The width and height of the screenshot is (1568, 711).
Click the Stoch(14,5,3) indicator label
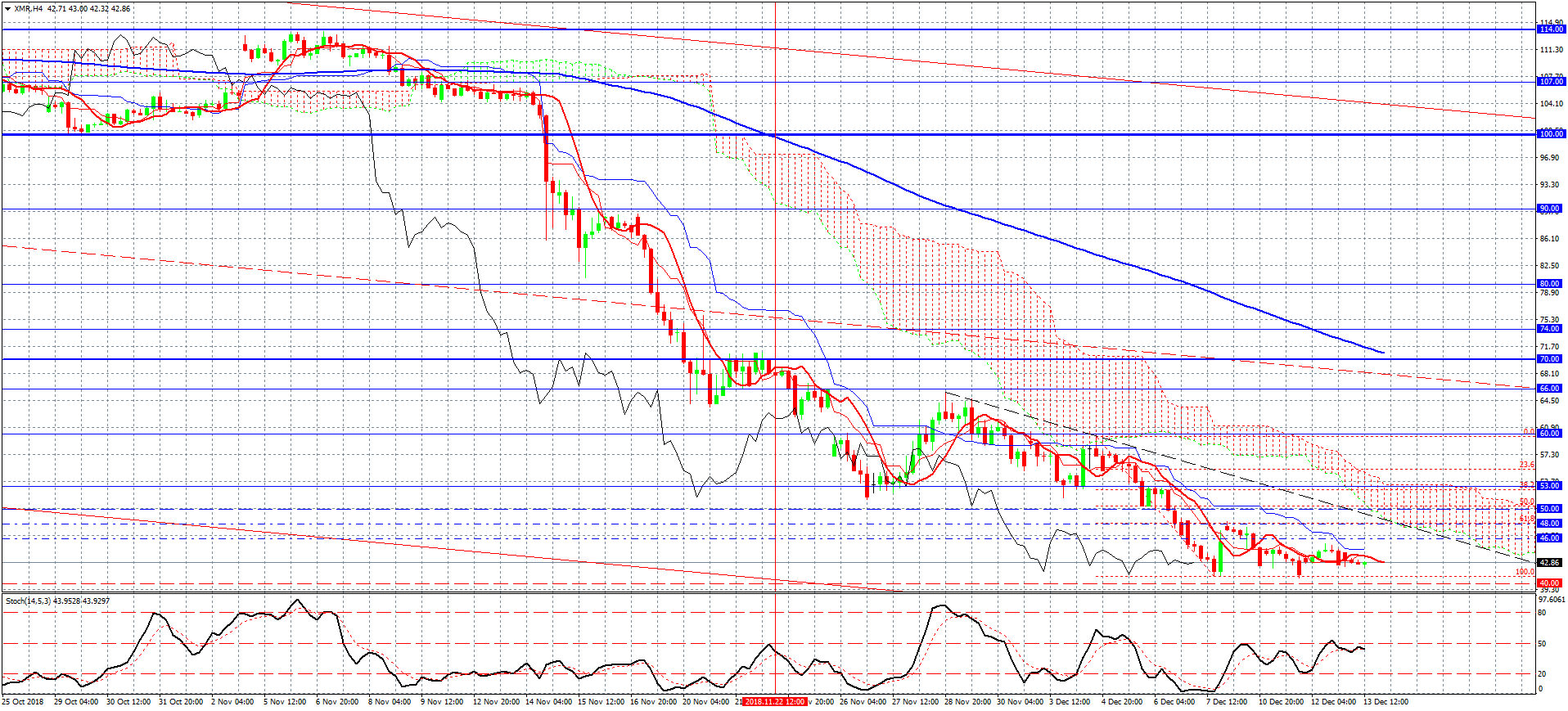click(29, 601)
